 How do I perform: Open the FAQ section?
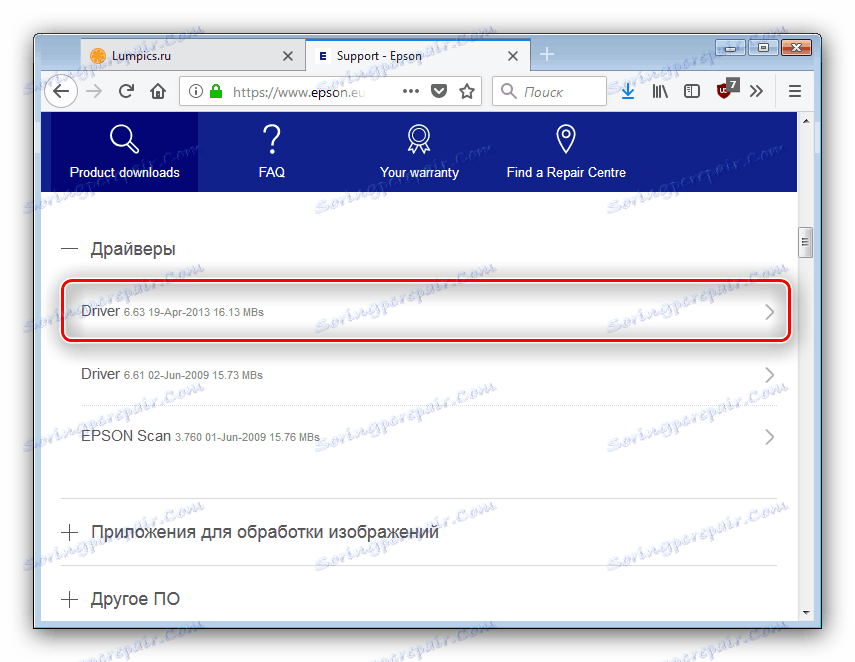[x=272, y=152]
